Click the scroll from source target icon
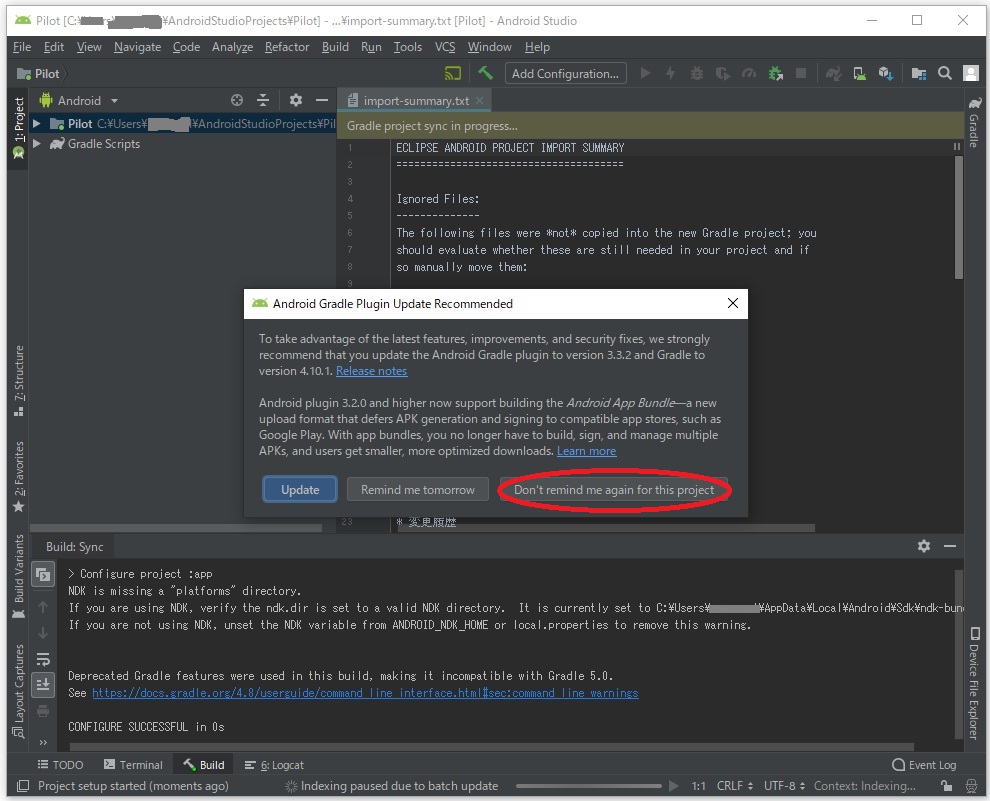The width and height of the screenshot is (990, 801). (x=237, y=100)
